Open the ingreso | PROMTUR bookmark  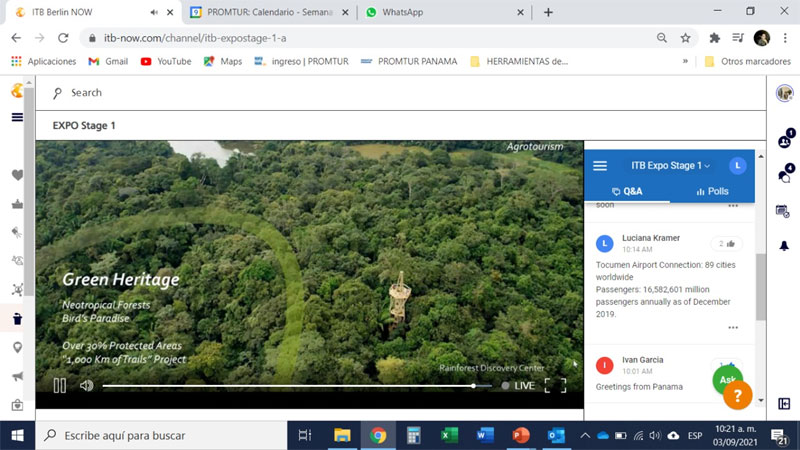click(302, 61)
